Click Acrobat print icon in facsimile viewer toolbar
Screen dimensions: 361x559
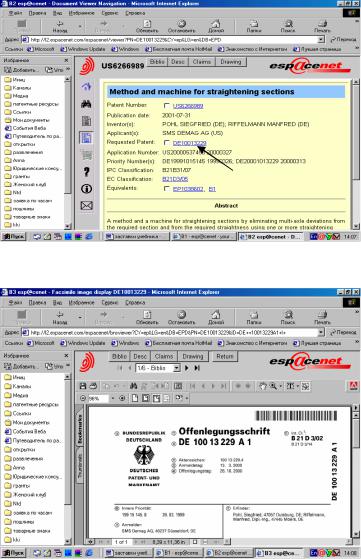coord(93,386)
